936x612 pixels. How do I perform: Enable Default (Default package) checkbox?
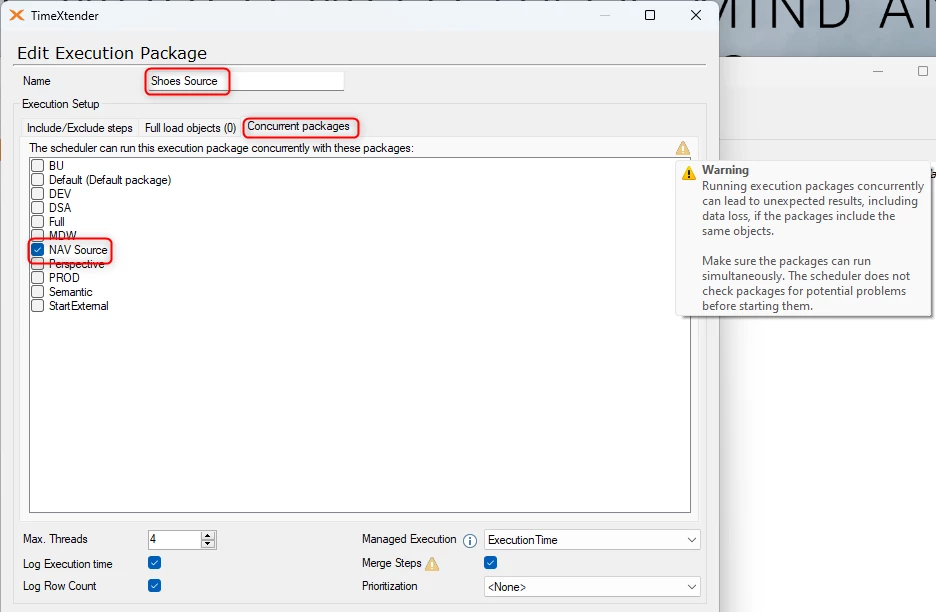(38, 180)
